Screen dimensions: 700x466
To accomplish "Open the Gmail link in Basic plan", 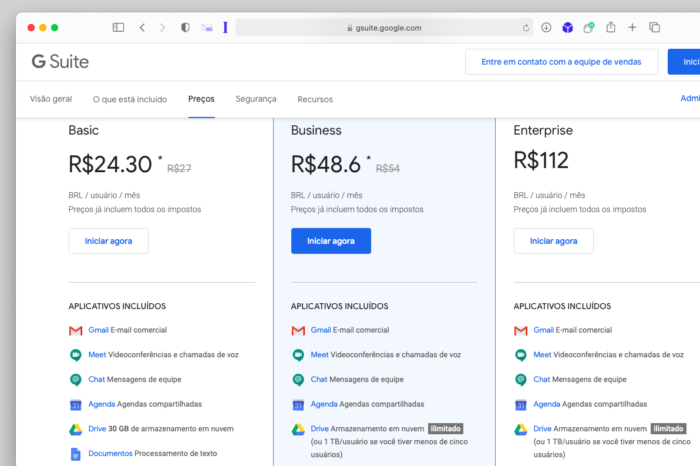I will (98, 330).
